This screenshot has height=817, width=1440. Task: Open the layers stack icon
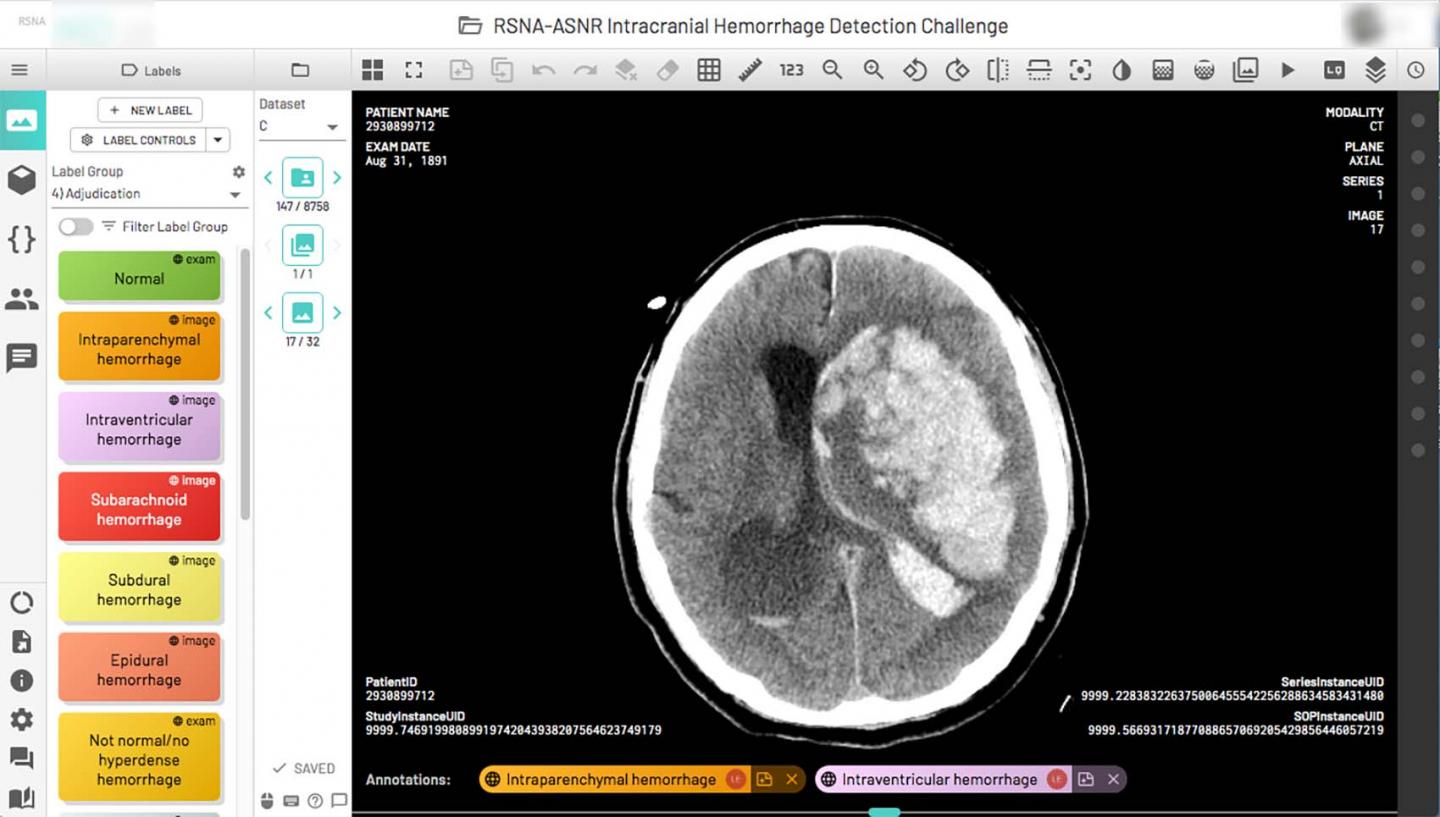(1375, 70)
